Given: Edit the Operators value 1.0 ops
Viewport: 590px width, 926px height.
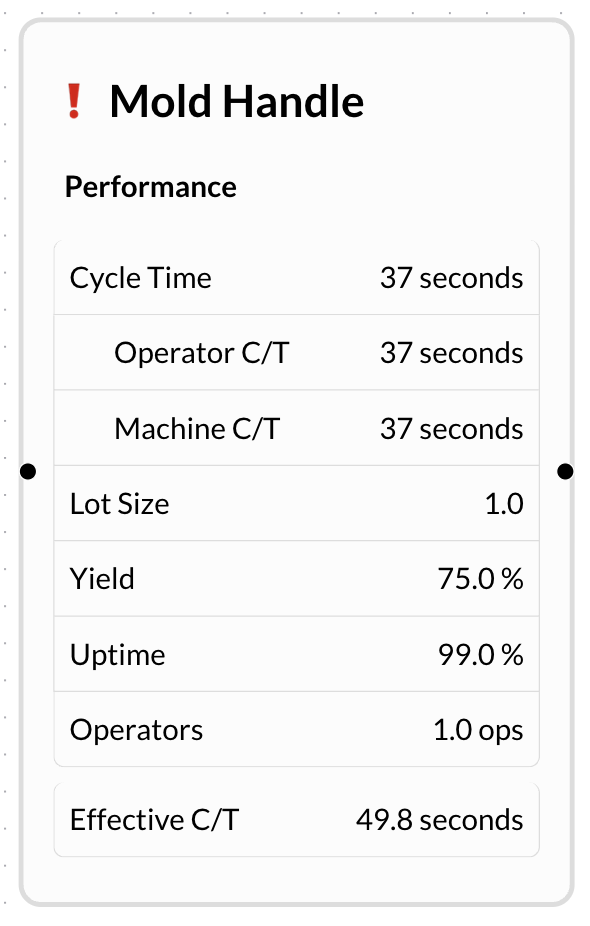Looking at the screenshot, I should 478,730.
